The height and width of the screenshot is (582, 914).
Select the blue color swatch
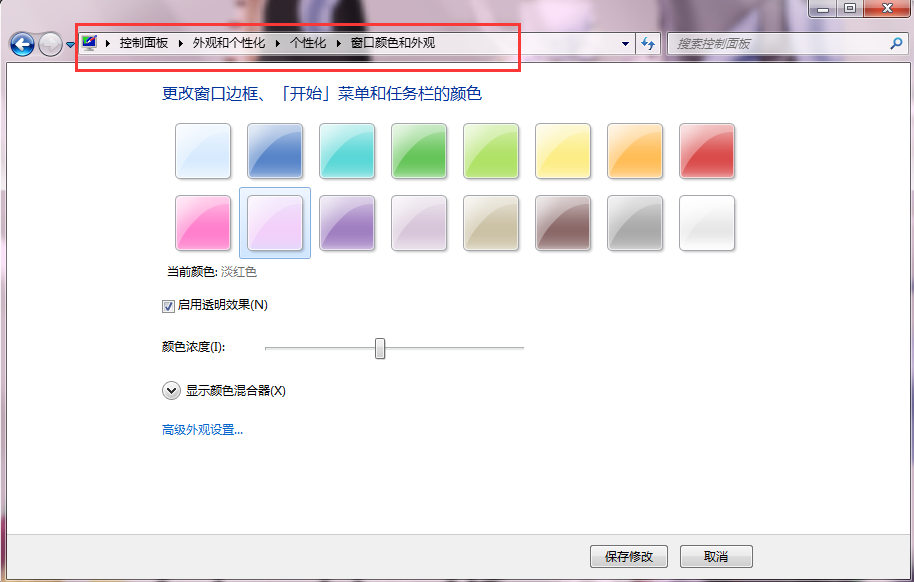pyautogui.click(x=275, y=151)
